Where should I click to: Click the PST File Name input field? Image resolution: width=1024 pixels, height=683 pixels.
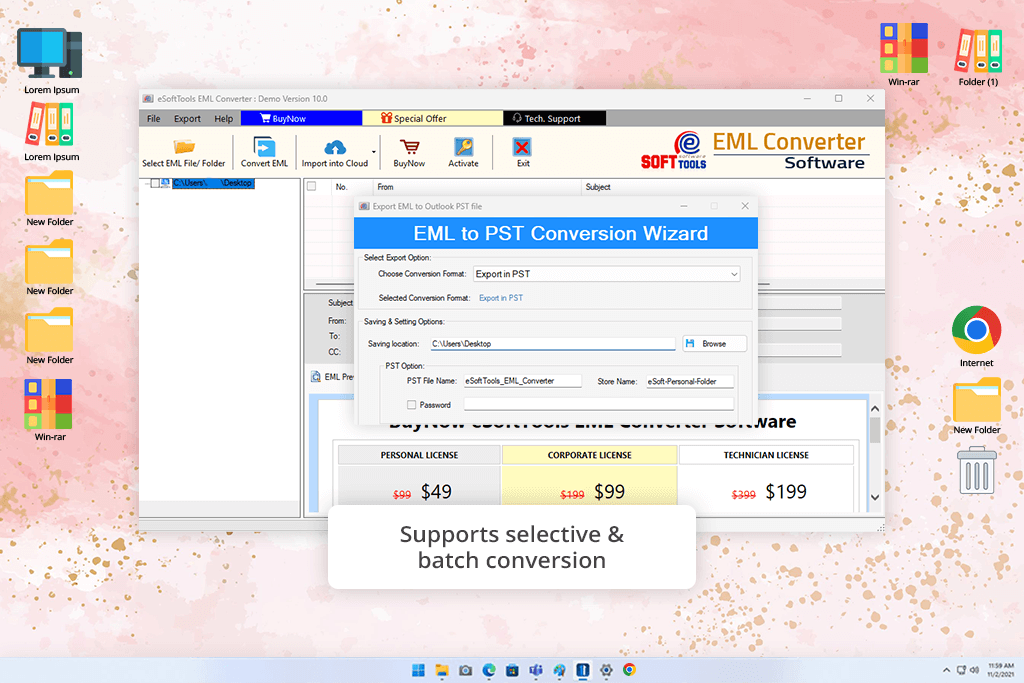[x=522, y=381]
